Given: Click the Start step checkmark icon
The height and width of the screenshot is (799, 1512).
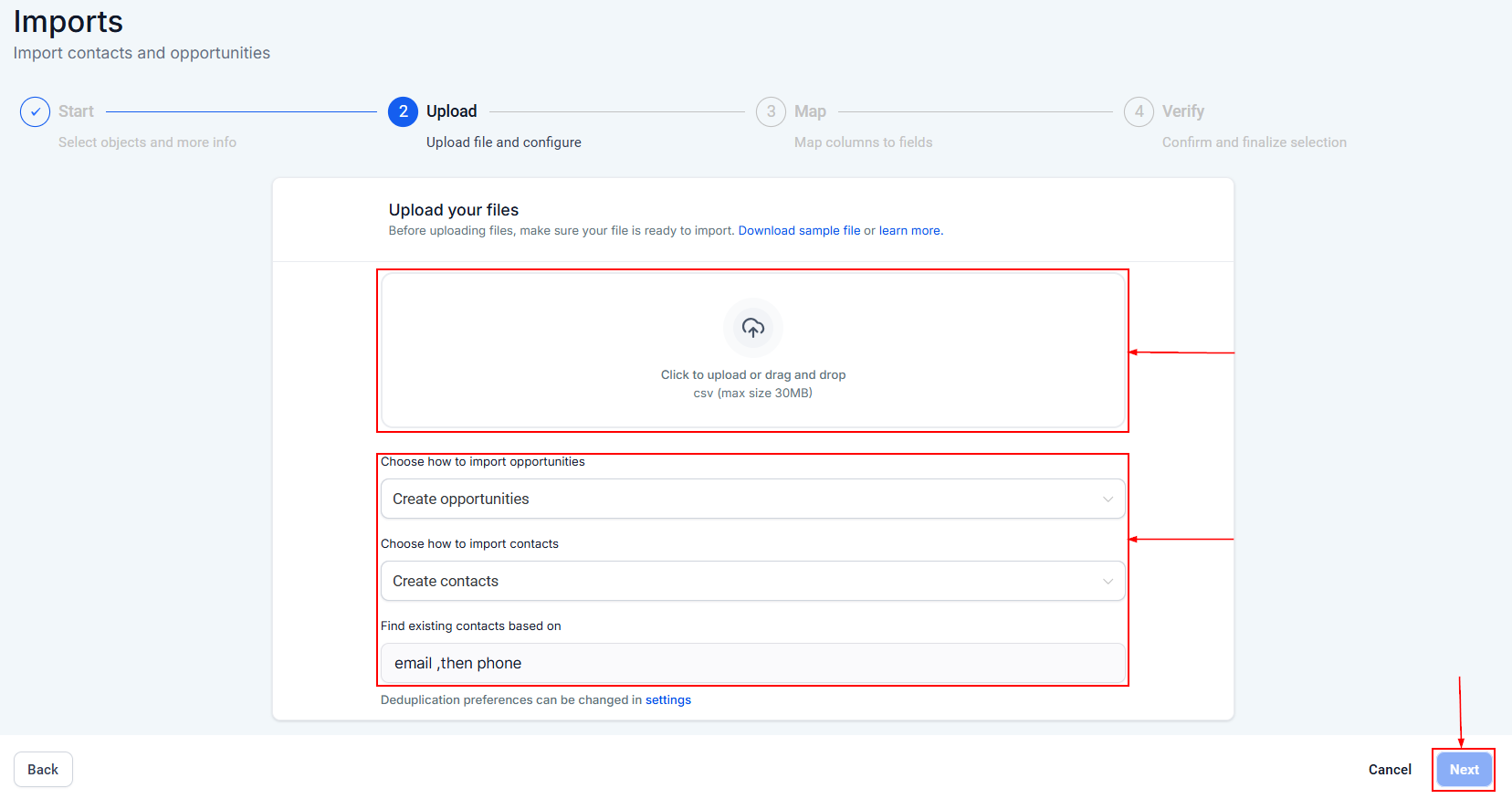Looking at the screenshot, I should (35, 111).
